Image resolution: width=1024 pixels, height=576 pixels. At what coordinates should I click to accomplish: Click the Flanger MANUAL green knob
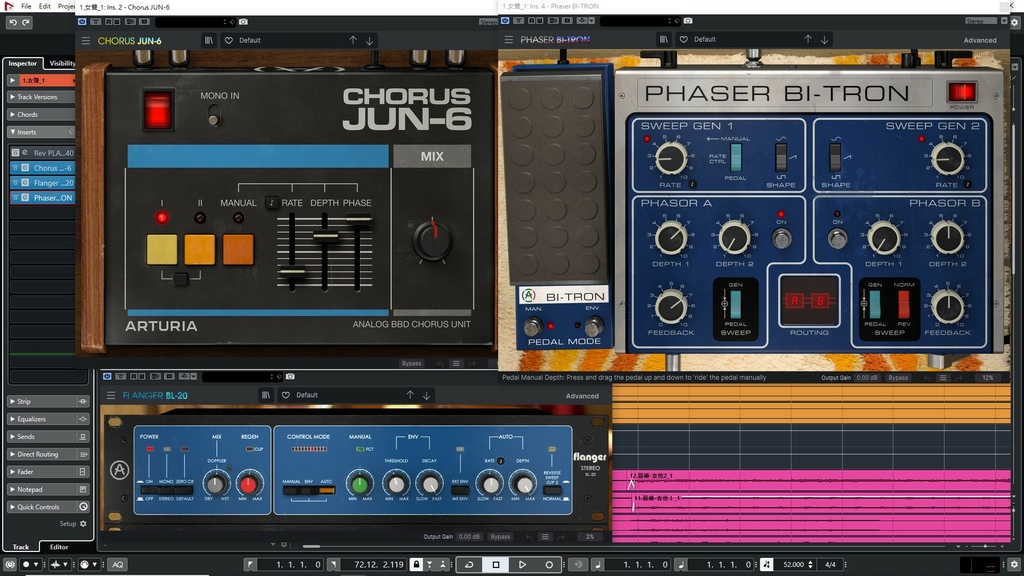(359, 484)
